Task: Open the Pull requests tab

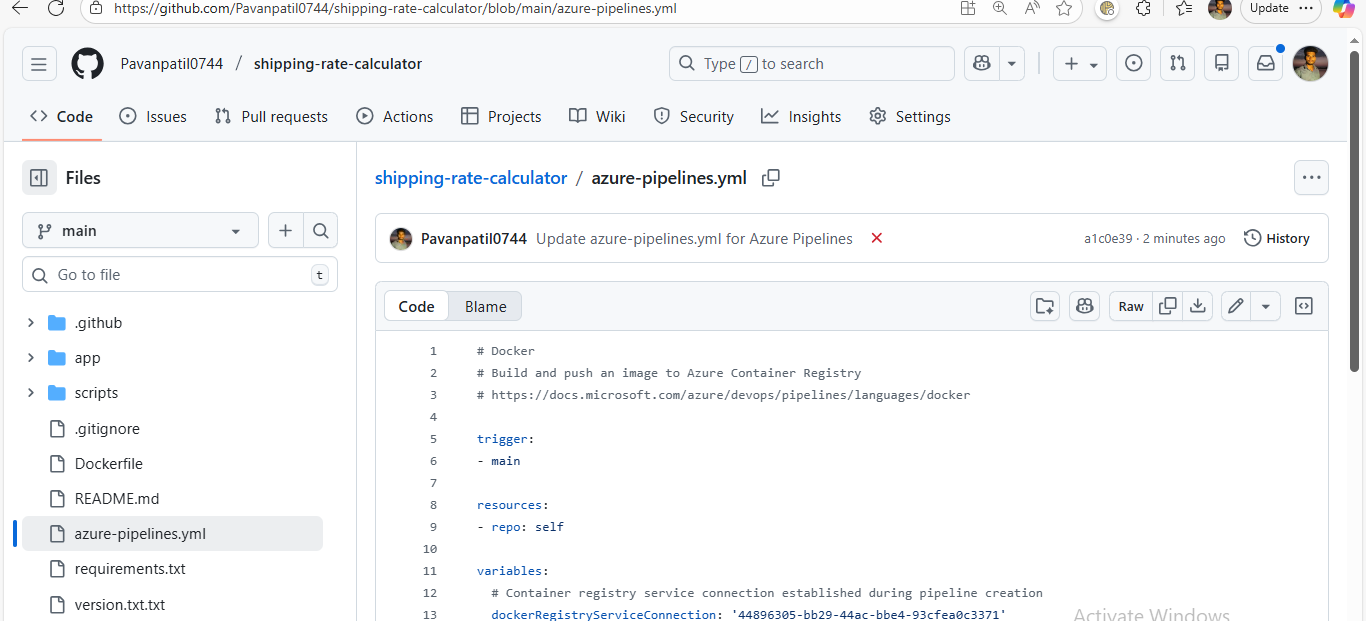Action: pyautogui.click(x=271, y=117)
